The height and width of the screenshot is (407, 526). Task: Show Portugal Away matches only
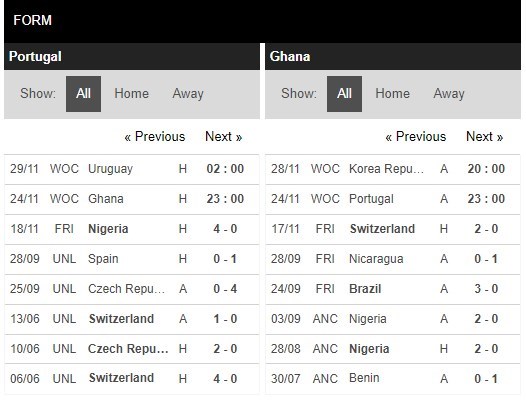[188, 94]
